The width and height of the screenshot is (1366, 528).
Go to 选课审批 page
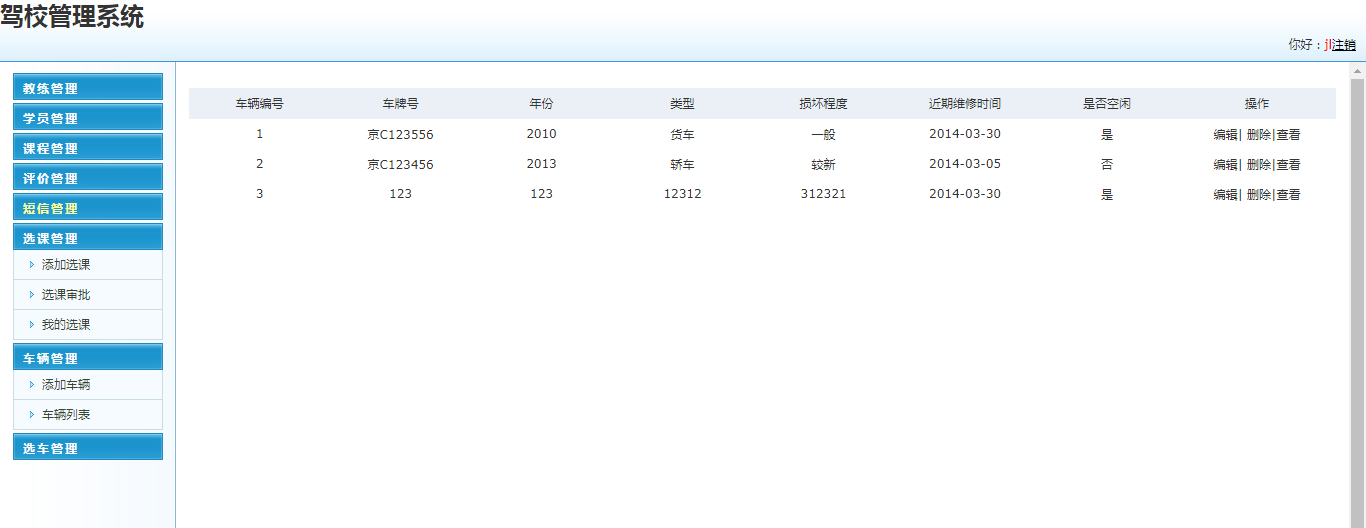pyautogui.click(x=66, y=295)
